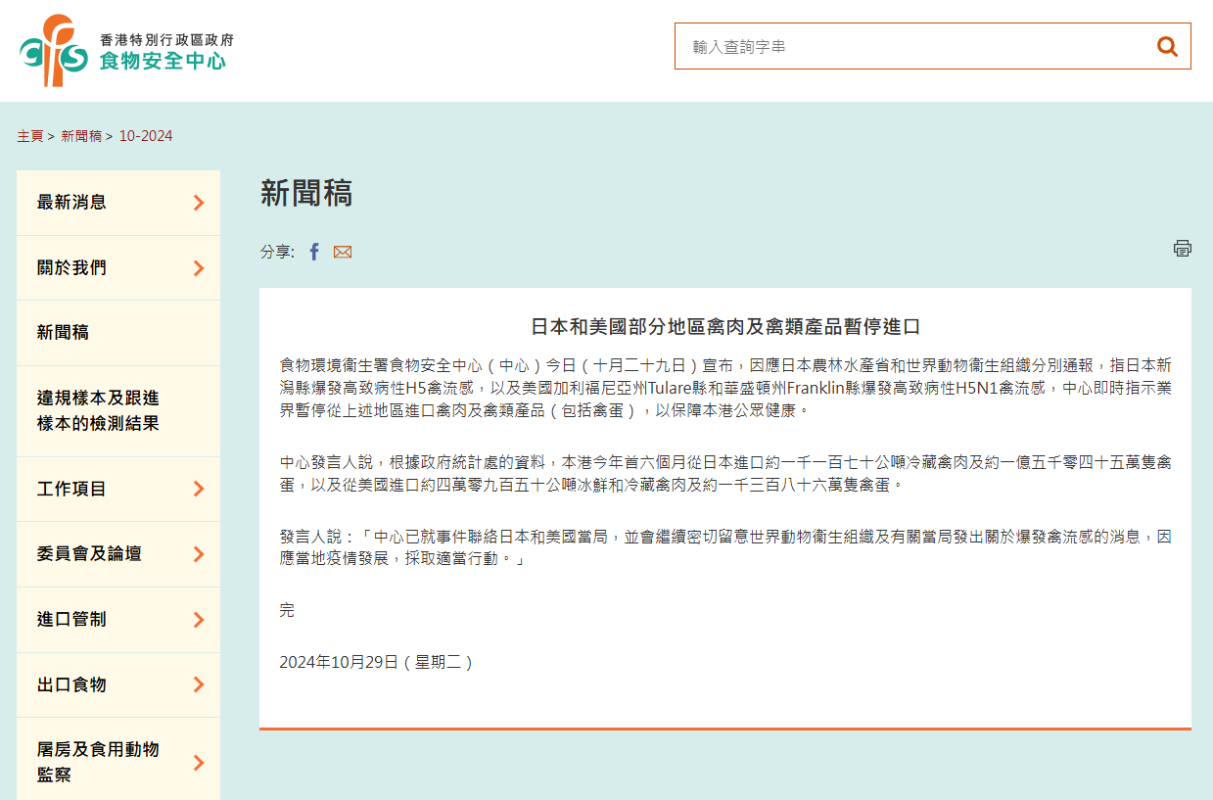Click the press release headline 日本和美國部分地區禽肉
1213x800 pixels.
(725, 327)
